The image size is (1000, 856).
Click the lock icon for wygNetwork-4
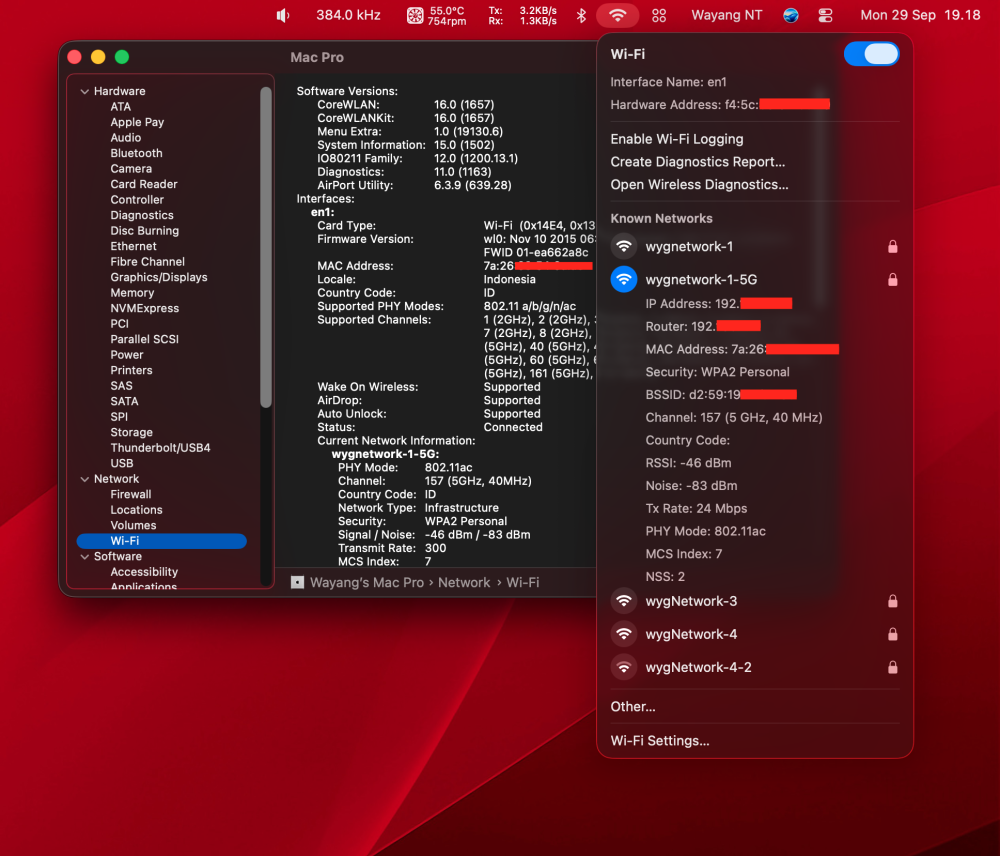tap(893, 634)
